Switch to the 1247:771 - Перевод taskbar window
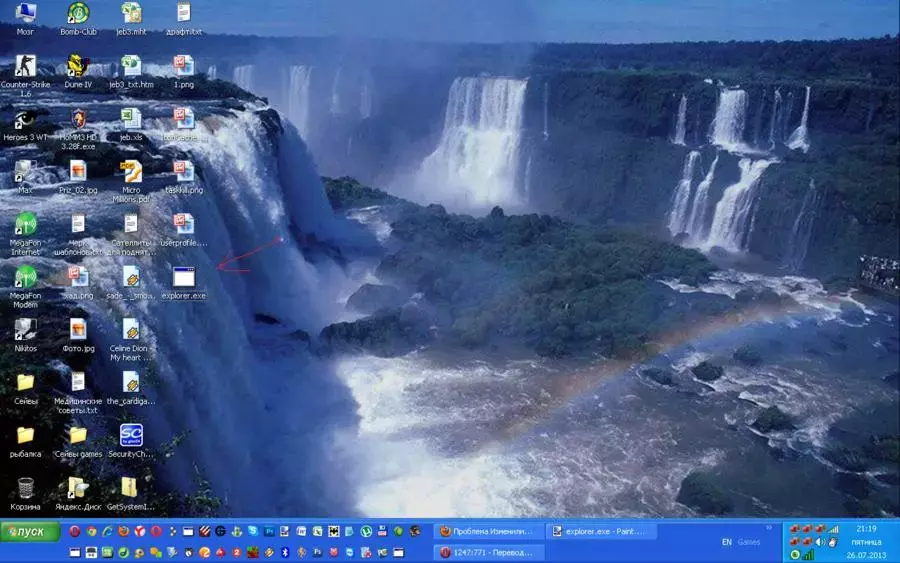The image size is (900, 563). tap(488, 553)
